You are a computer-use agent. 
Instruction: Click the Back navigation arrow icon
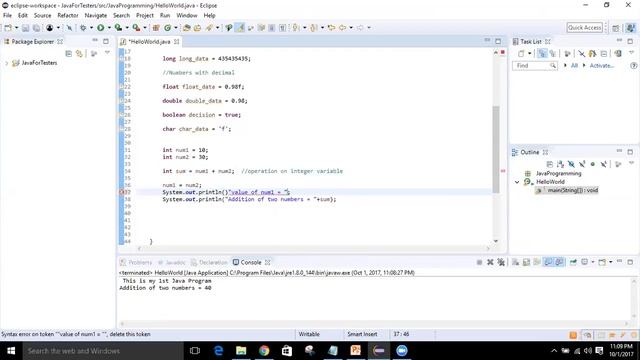pyautogui.click(x=342, y=28)
